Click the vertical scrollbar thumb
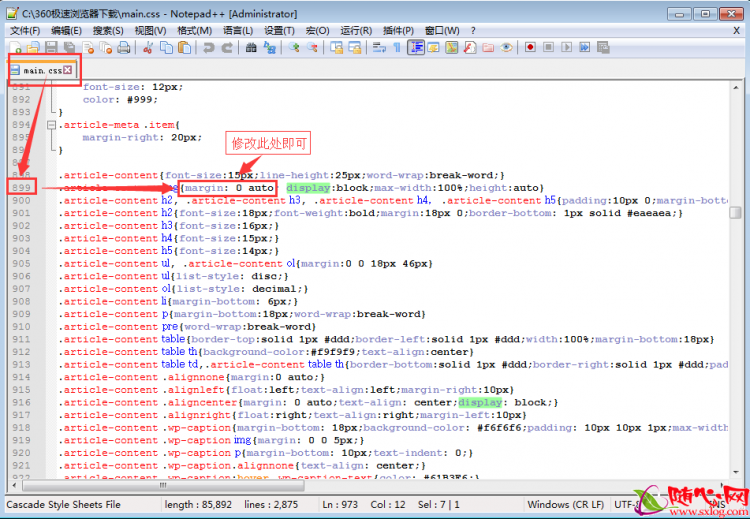750x519 pixels. [736, 212]
